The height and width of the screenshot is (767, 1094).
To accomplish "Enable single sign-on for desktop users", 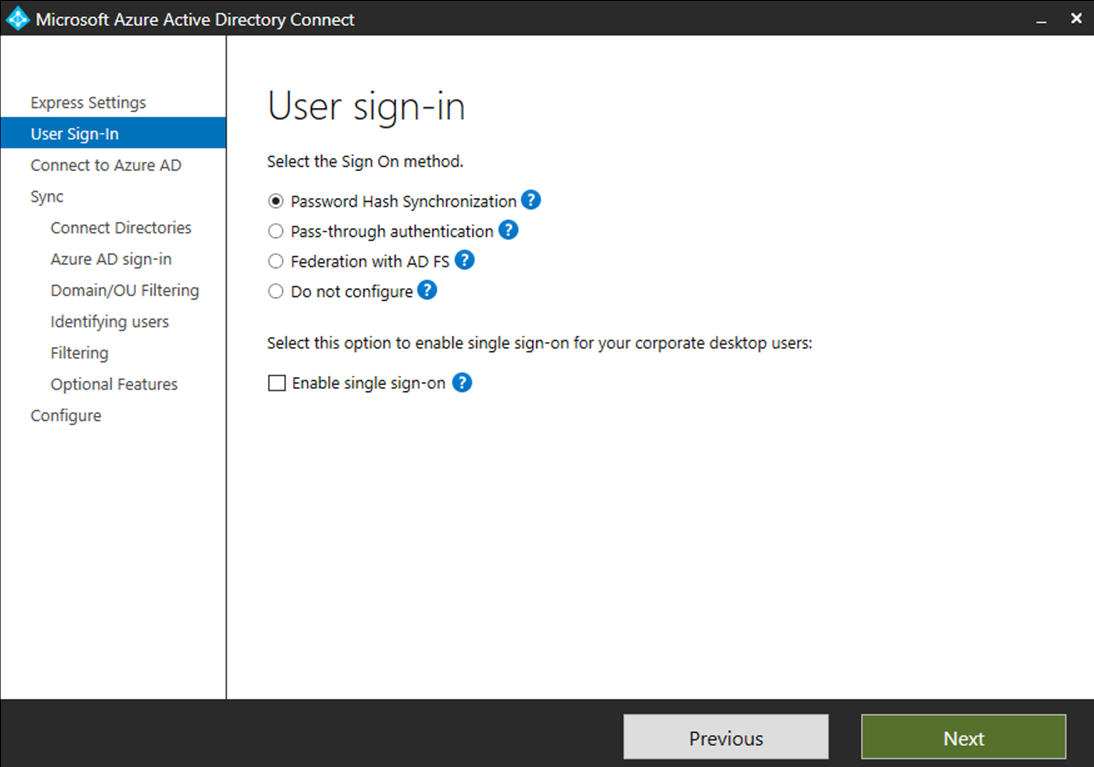I will click(x=276, y=382).
